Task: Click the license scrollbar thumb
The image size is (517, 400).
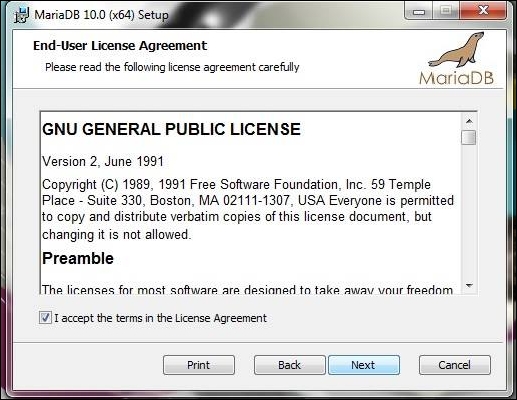Action: coord(469,137)
